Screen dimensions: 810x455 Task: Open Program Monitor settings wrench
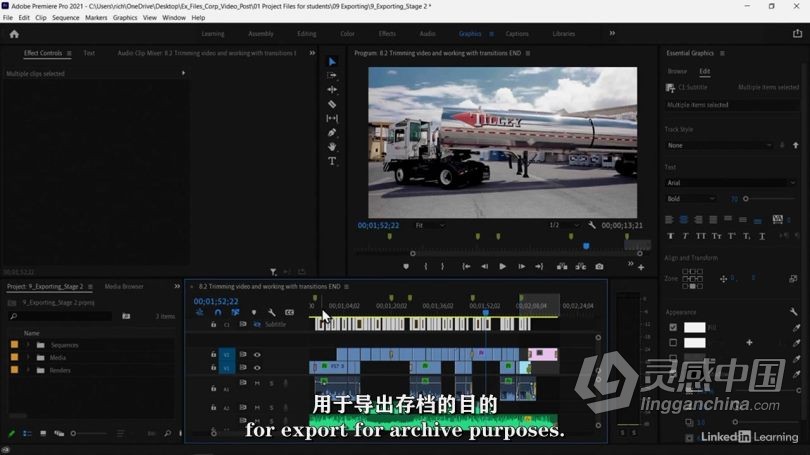pos(592,225)
